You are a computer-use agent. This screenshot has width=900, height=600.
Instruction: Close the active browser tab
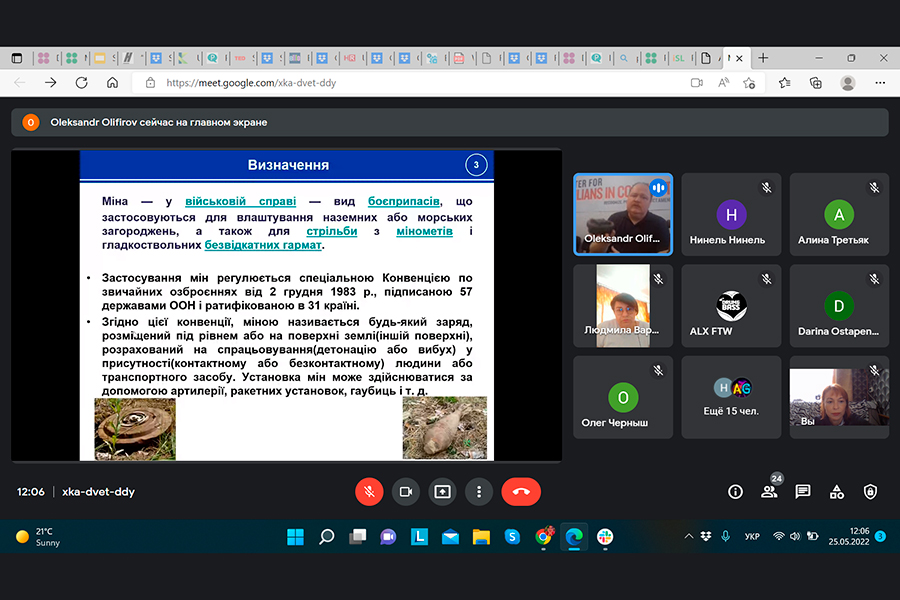(739, 58)
